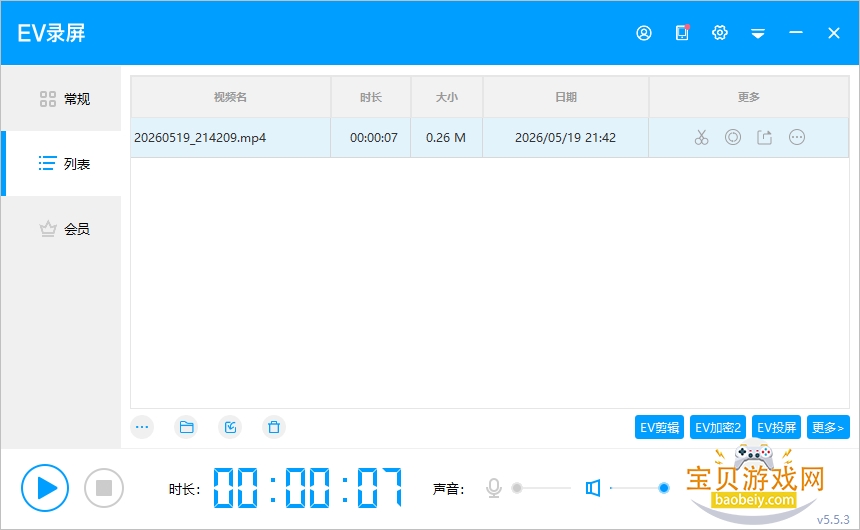Click the delete trash icon below list

click(x=274, y=427)
